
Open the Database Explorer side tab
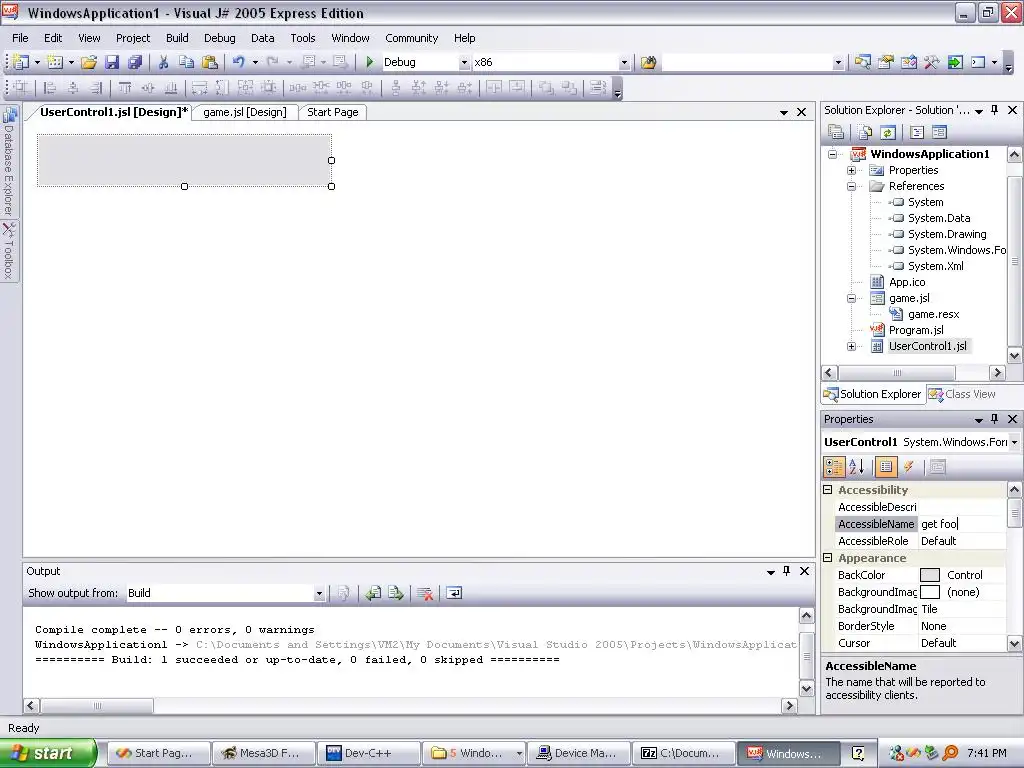(9, 161)
